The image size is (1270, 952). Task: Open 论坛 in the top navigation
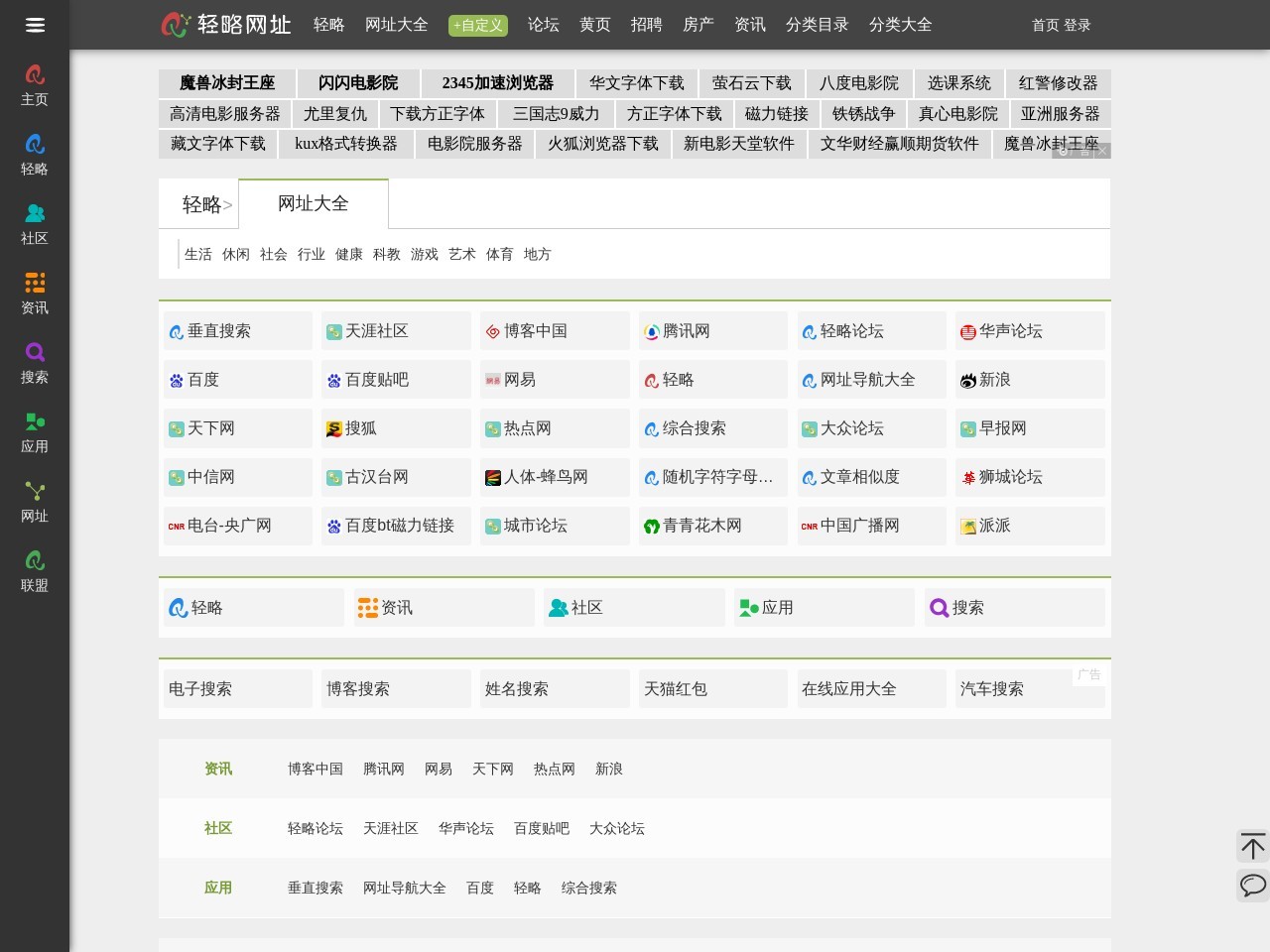coord(543,25)
